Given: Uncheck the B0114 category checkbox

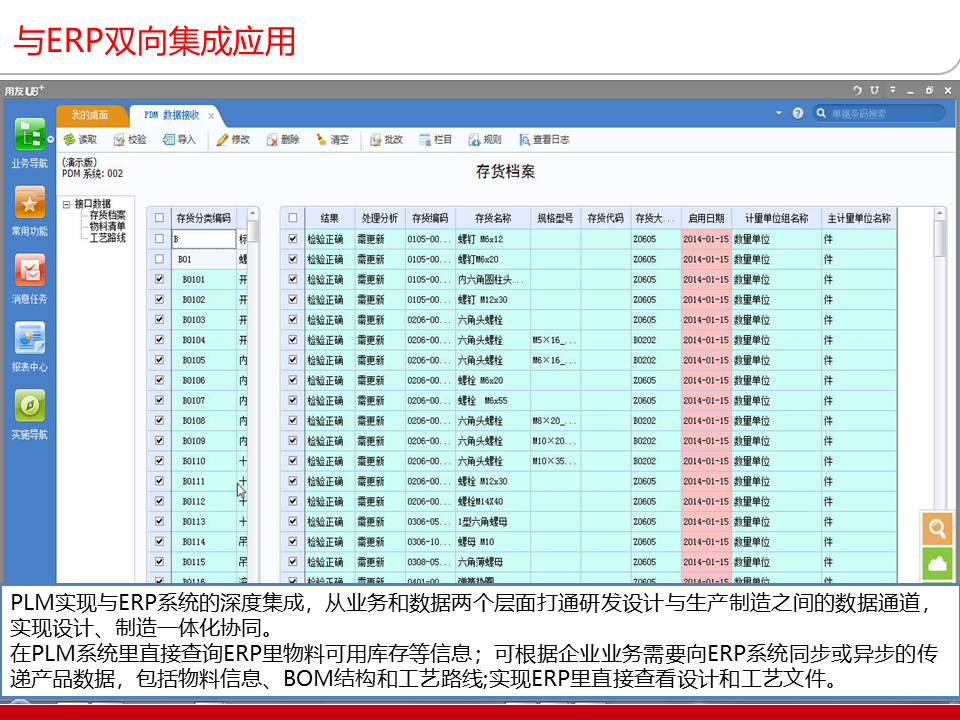Looking at the screenshot, I should click(x=159, y=541).
